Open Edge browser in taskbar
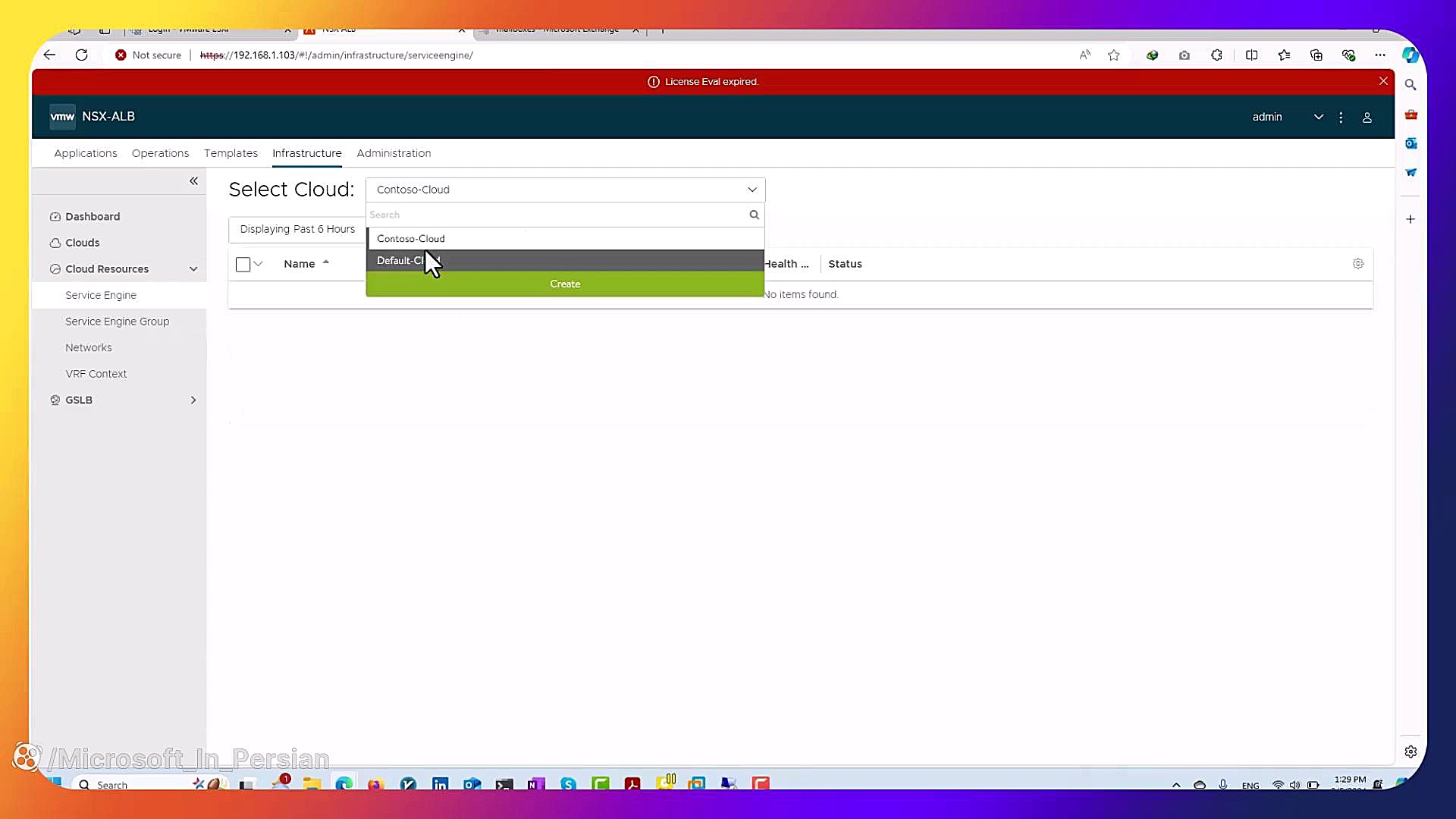 344,783
